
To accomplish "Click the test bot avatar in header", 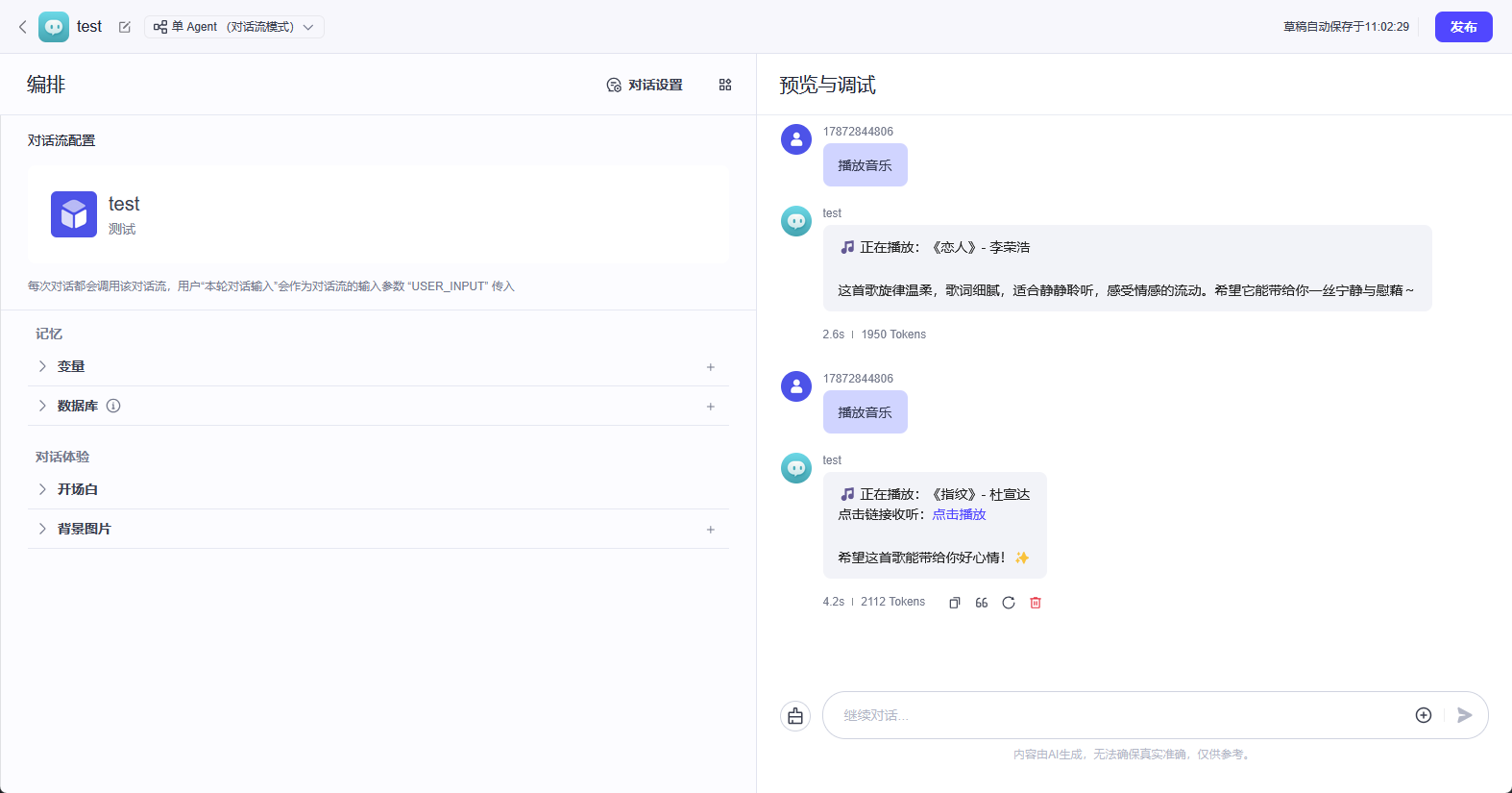I will coord(54,27).
